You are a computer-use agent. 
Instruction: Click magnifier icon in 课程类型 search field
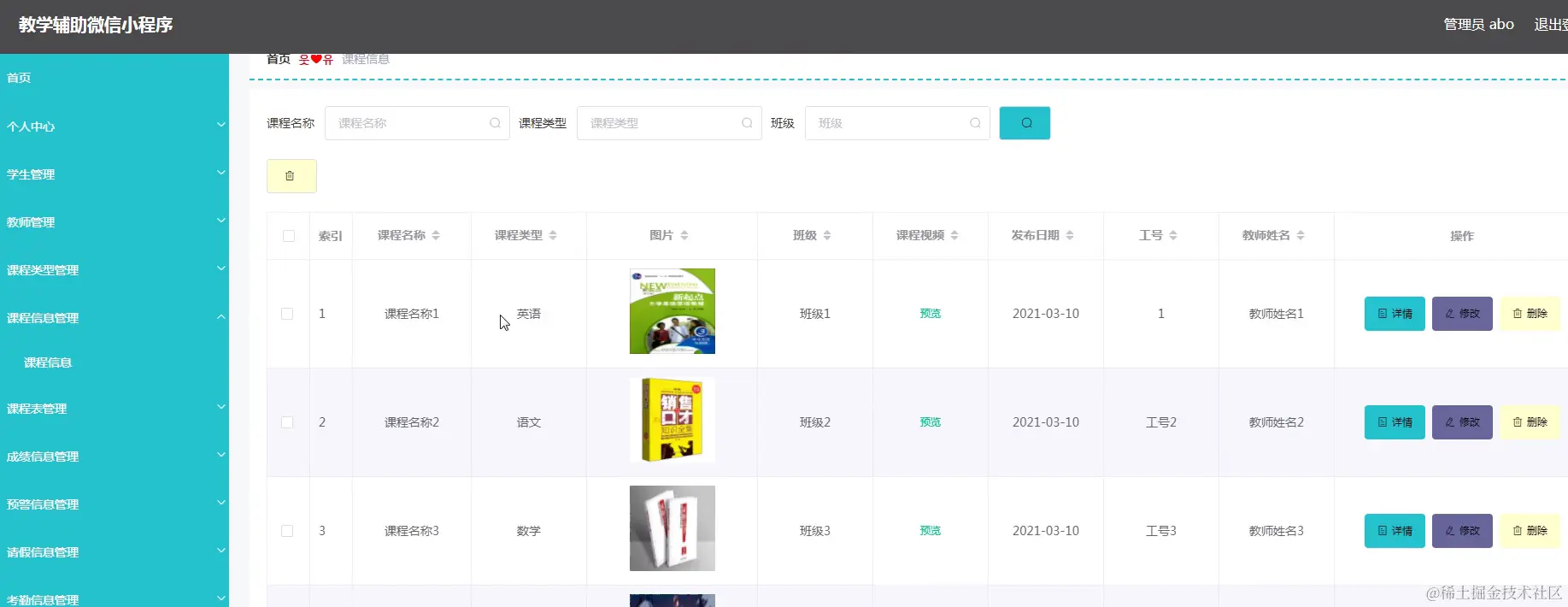(x=747, y=123)
